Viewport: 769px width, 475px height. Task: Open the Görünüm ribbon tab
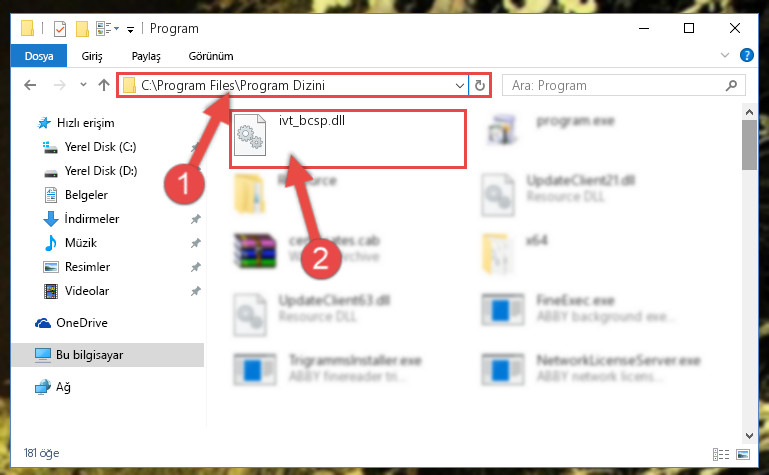(211, 56)
